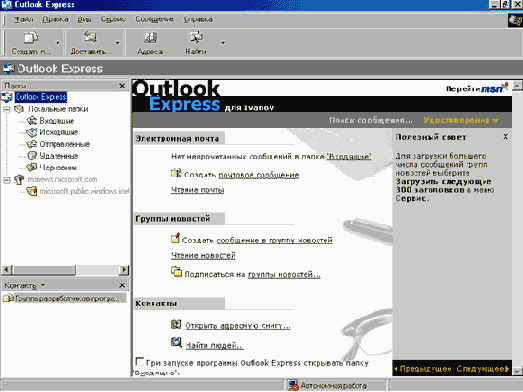523x392 pixels.
Task: Close the Контакты pane
Action: pos(122,285)
